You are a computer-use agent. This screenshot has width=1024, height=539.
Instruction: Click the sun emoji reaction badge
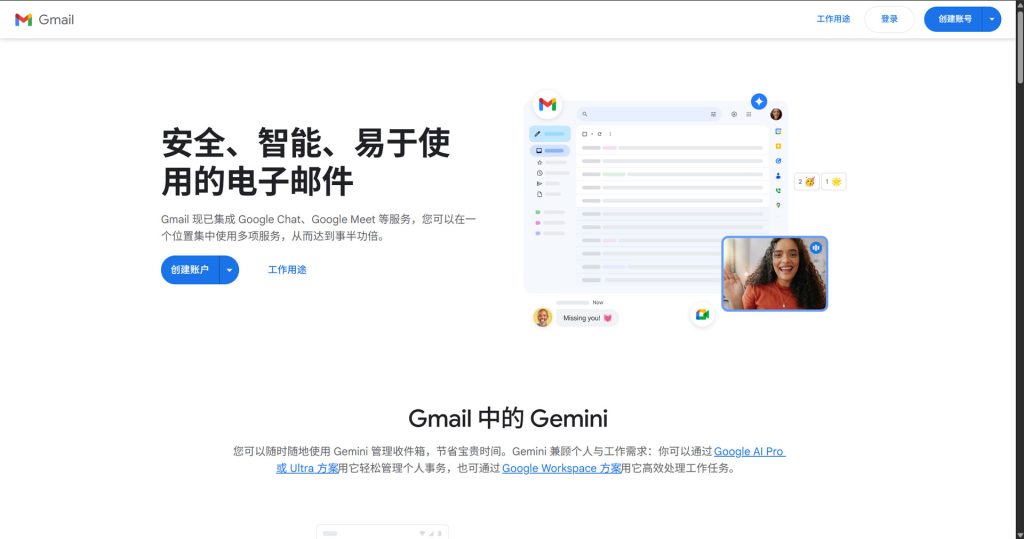(x=833, y=181)
